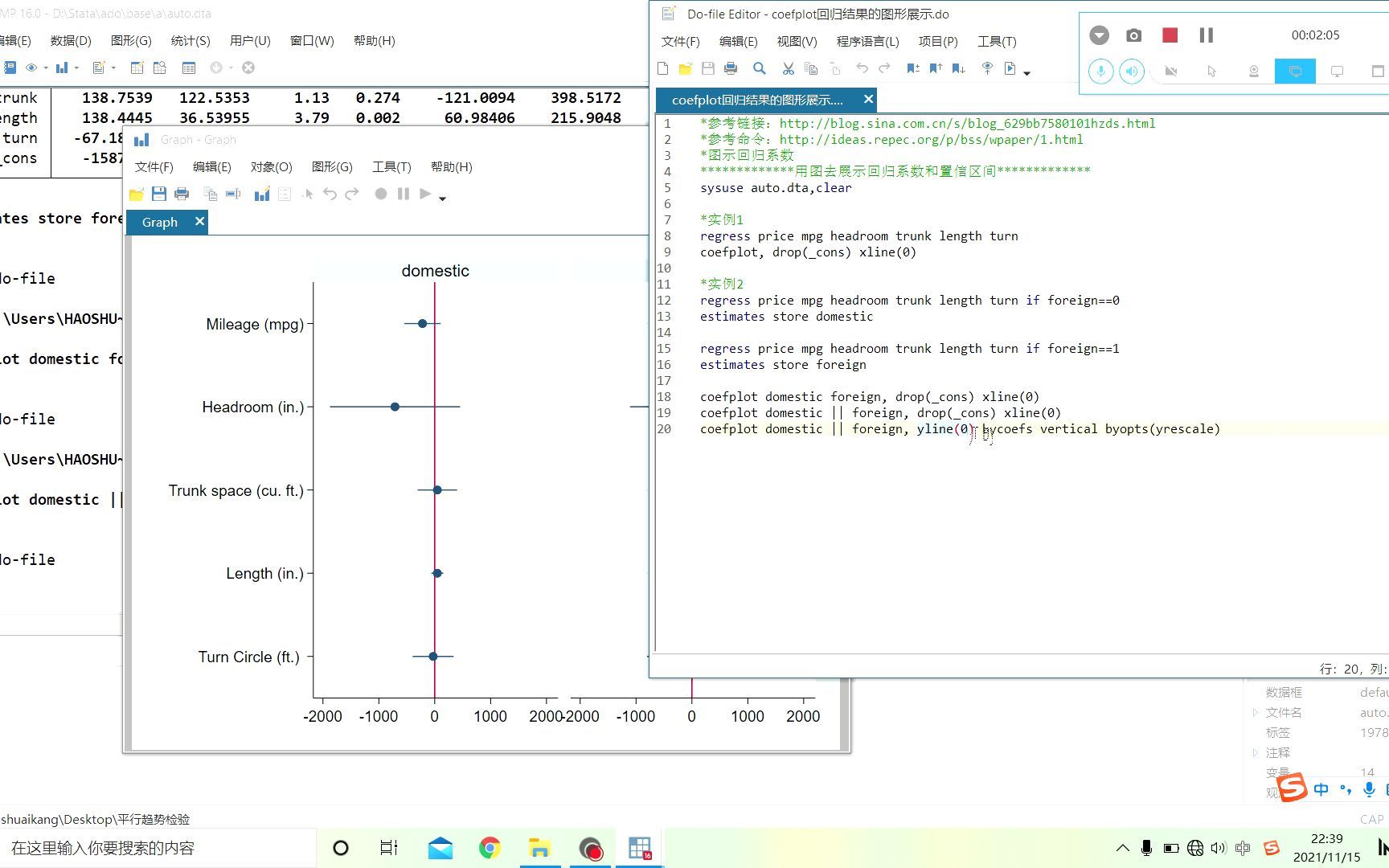1389x868 pixels.
Task: Switch to the coefplot do-file tab
Action: click(x=757, y=100)
